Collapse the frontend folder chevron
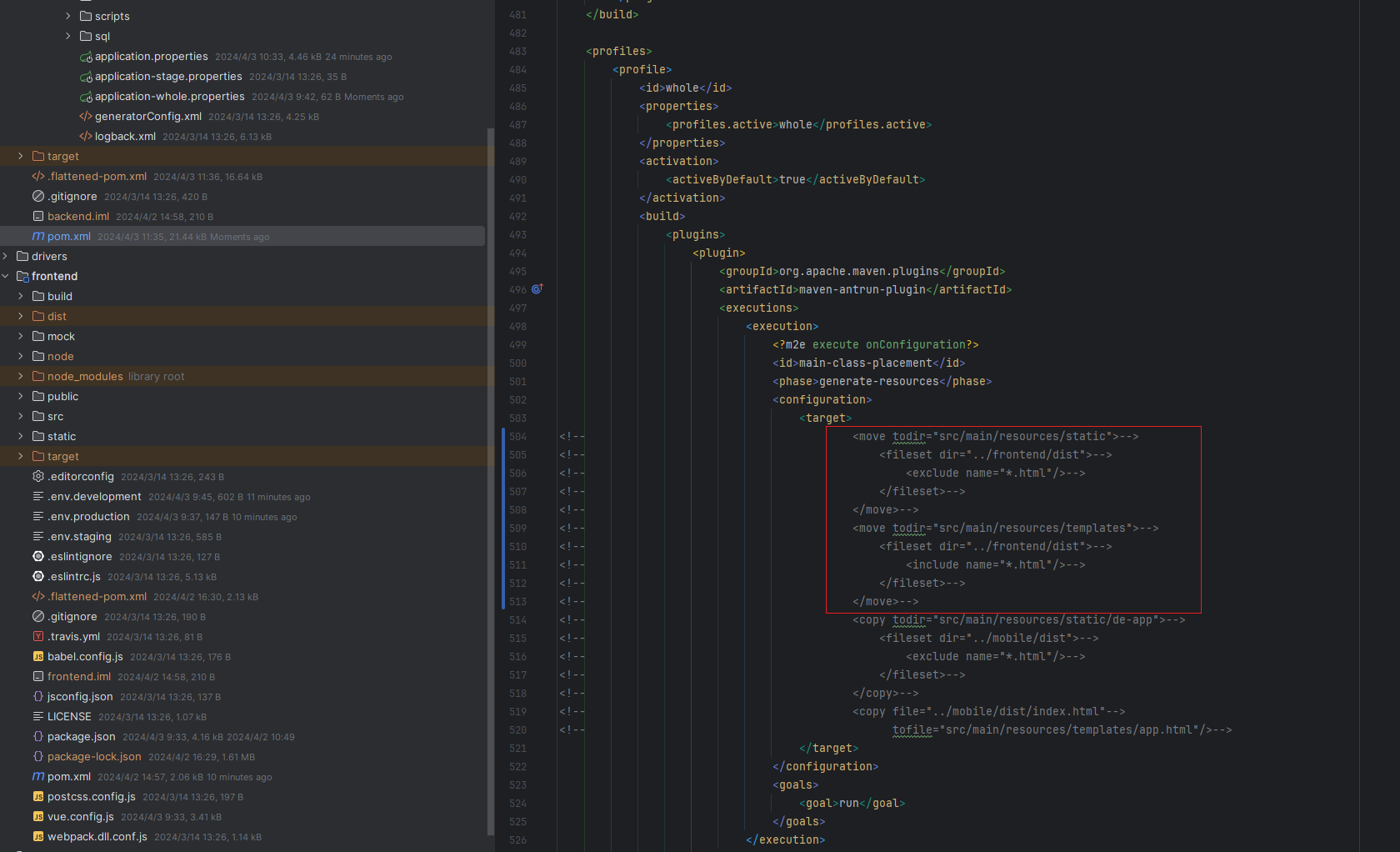The height and width of the screenshot is (852, 1400). tap(5, 276)
